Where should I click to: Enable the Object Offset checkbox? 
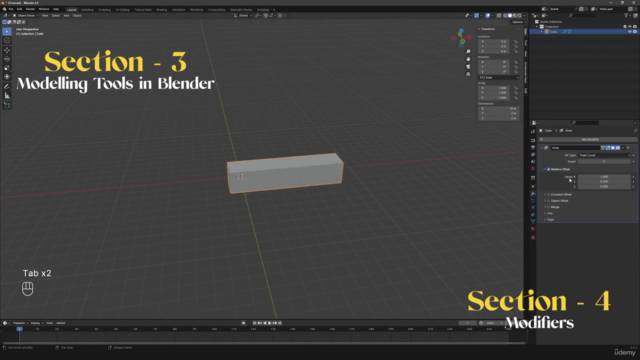[548, 201]
